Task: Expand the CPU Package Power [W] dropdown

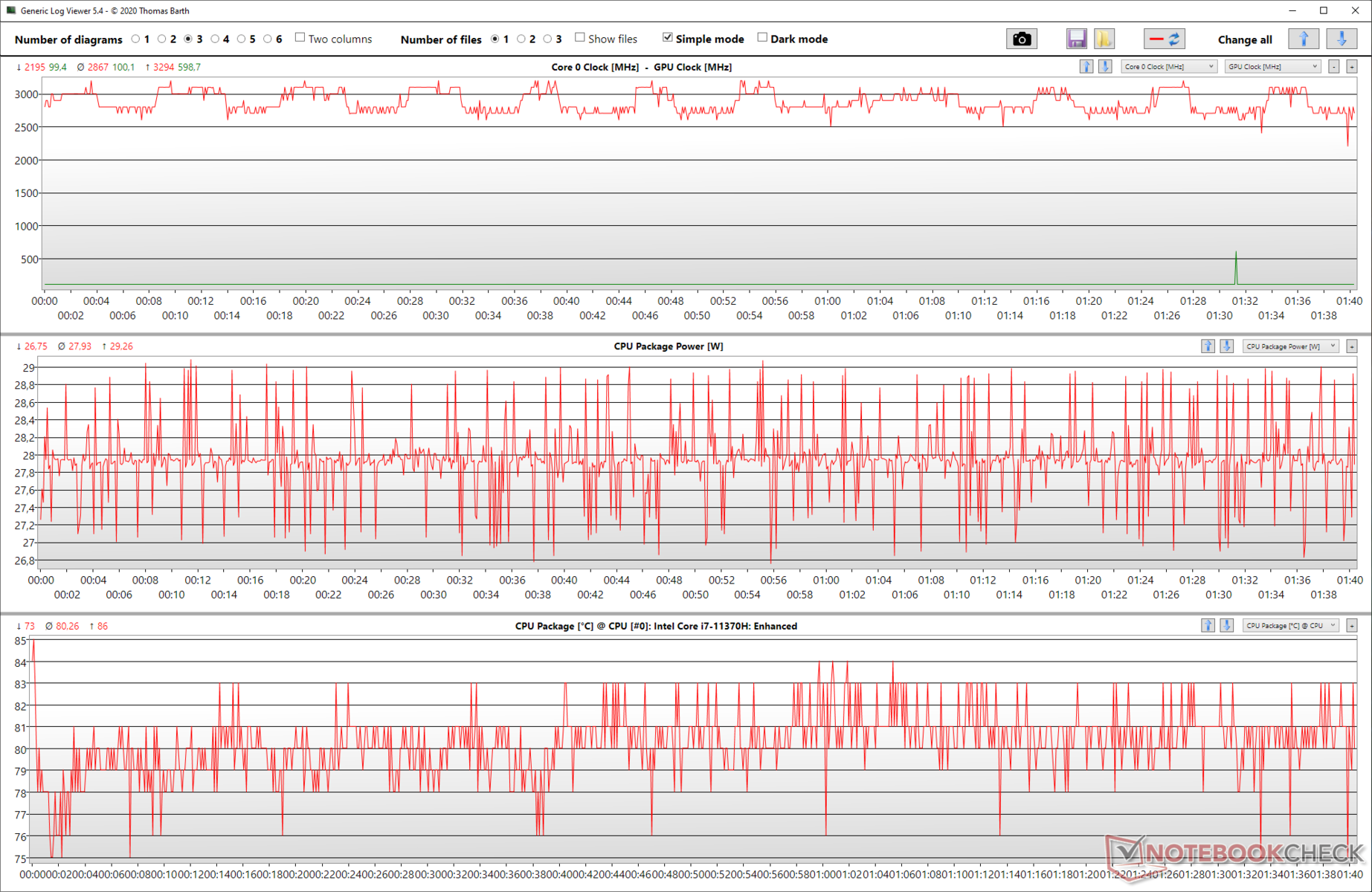Action: point(1290,346)
